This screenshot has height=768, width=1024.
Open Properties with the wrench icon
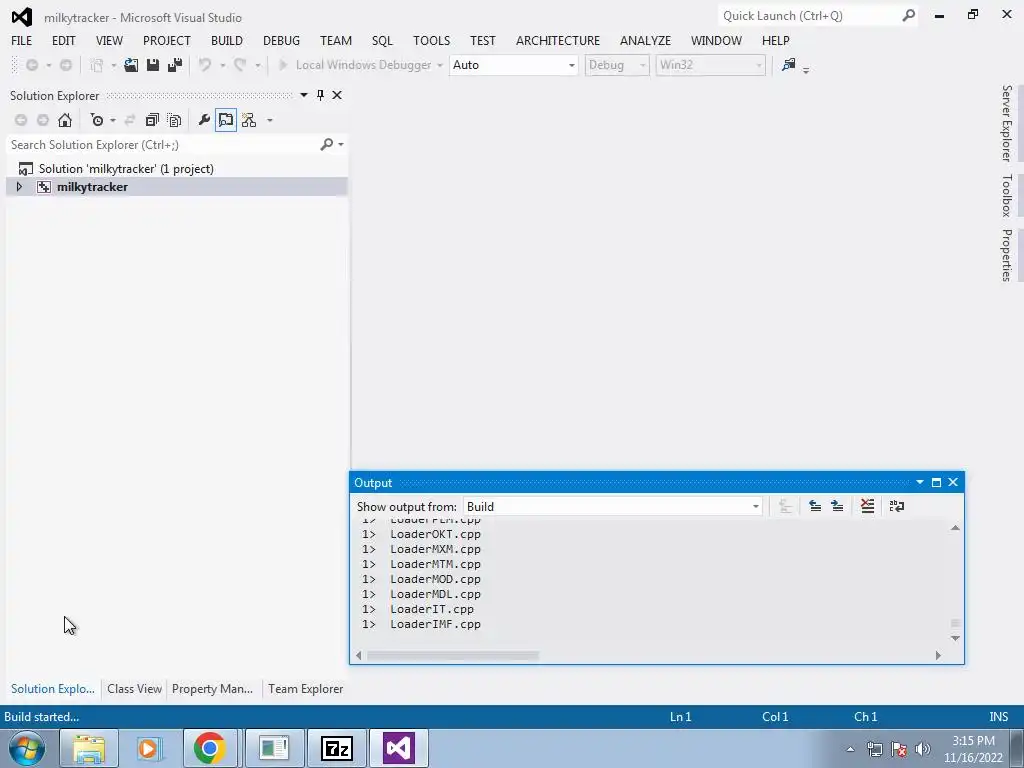click(x=204, y=120)
